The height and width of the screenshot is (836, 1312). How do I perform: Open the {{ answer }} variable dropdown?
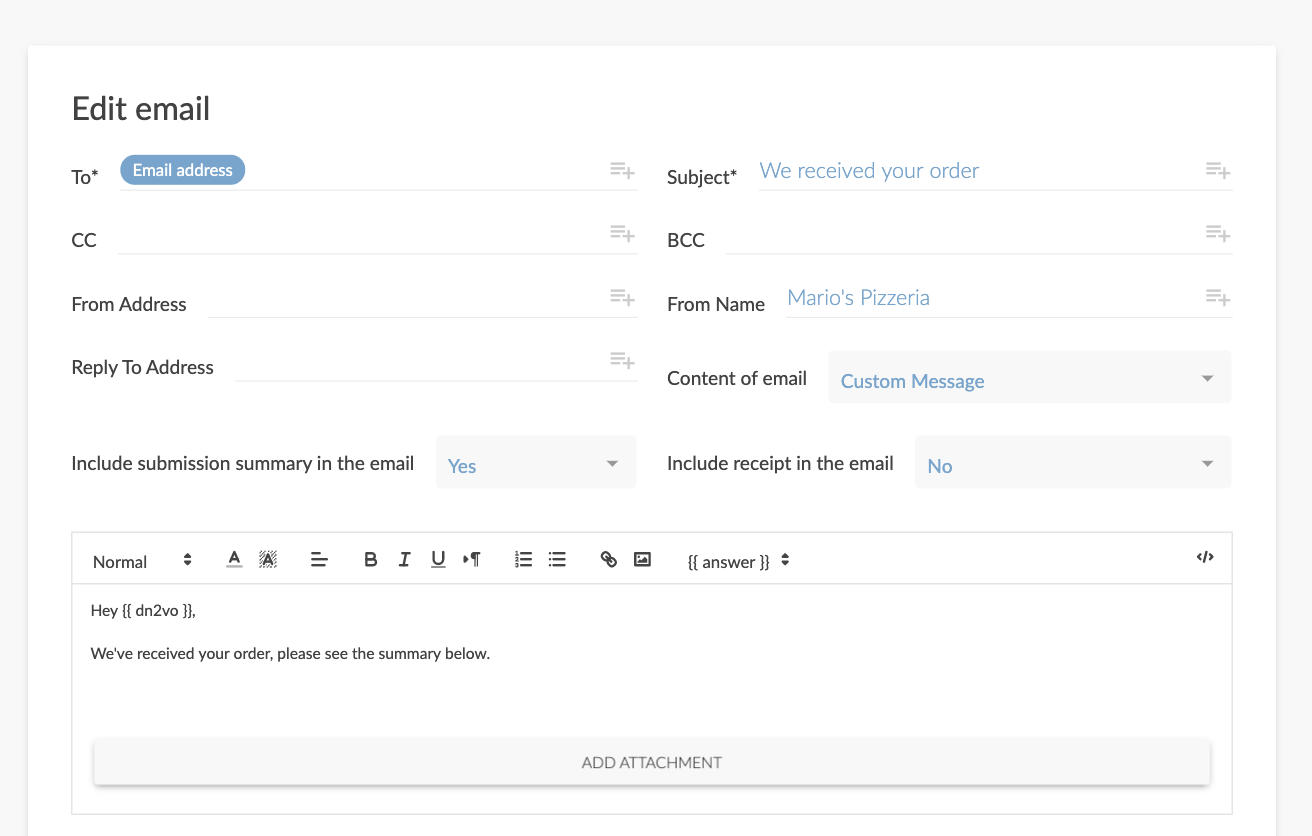pos(739,561)
